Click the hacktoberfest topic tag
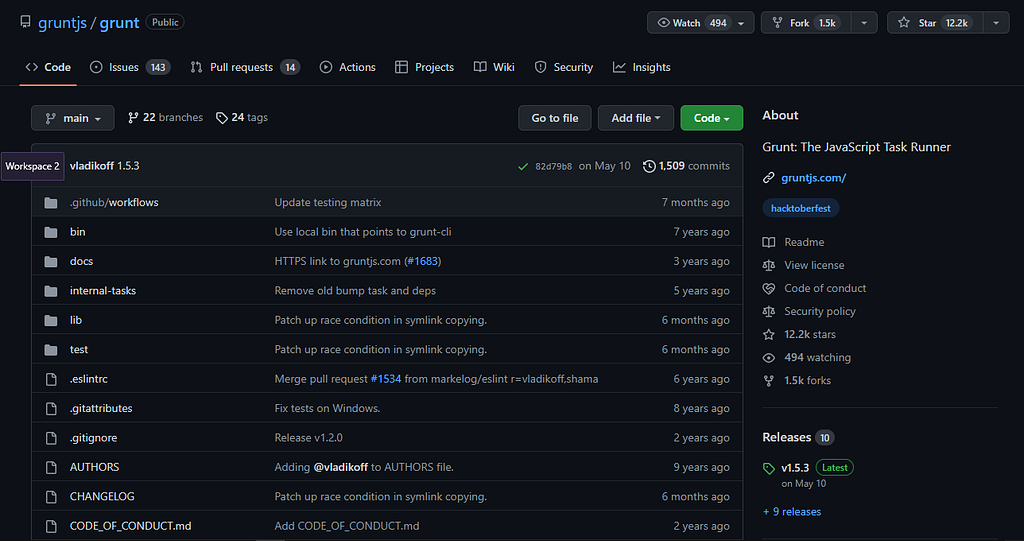Screen dimensions: 1024x541 [x=801, y=208]
